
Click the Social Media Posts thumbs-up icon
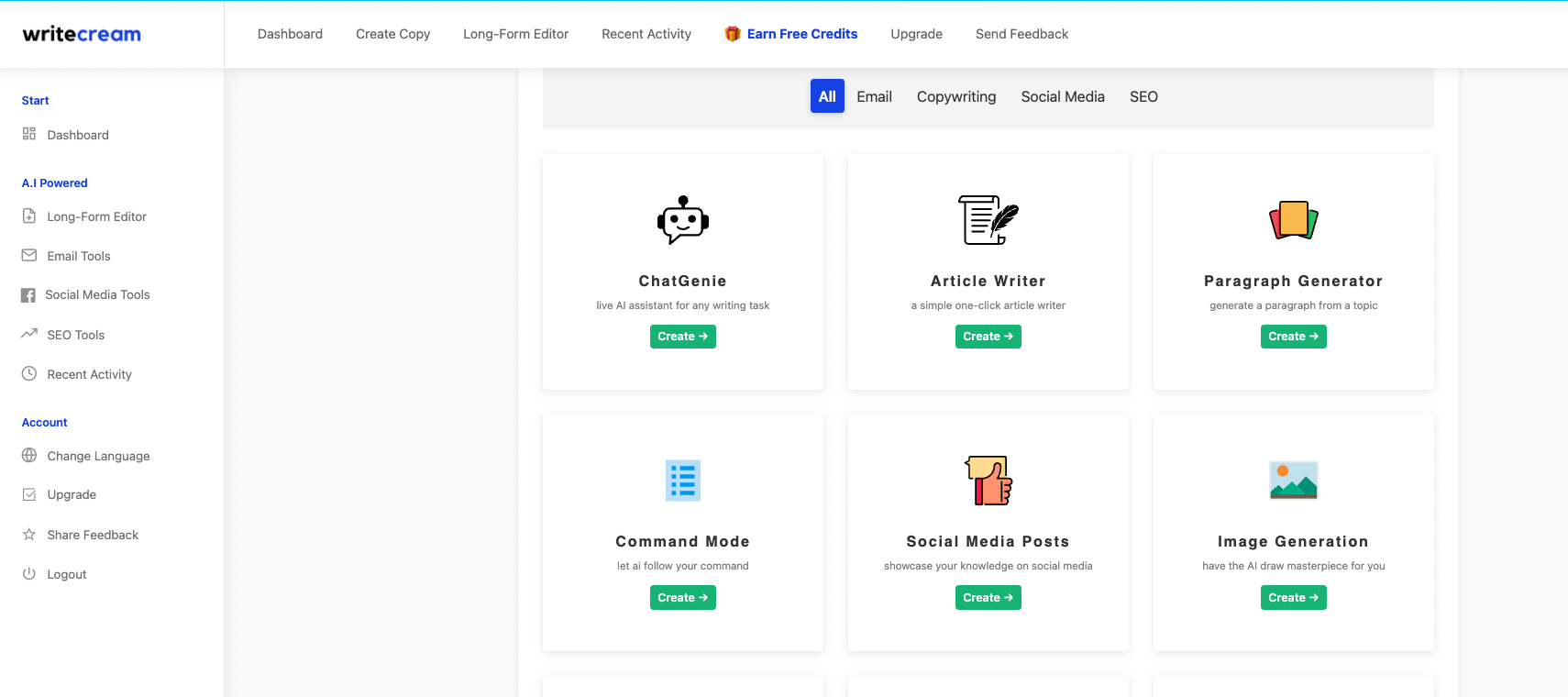(x=988, y=481)
